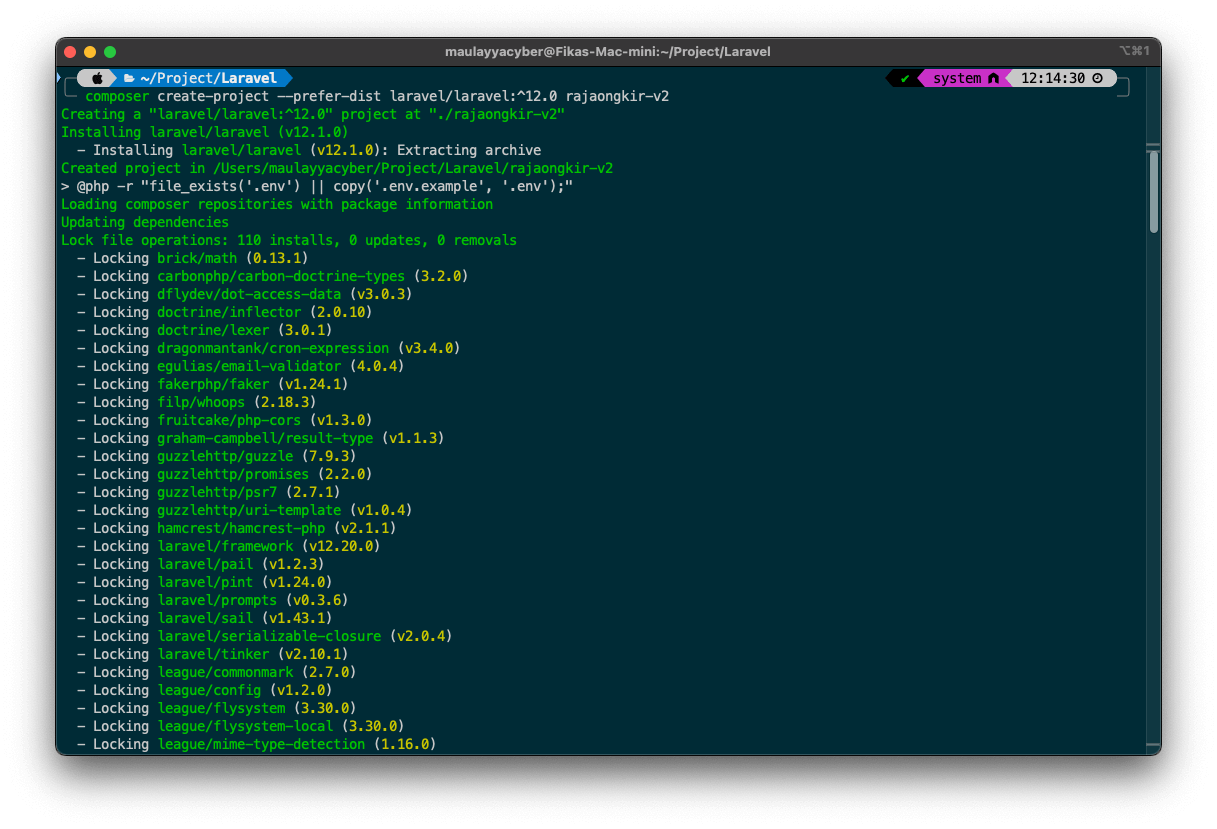Click the laravel/pail package name
Viewport: 1217px width, 829px height.
(205, 564)
